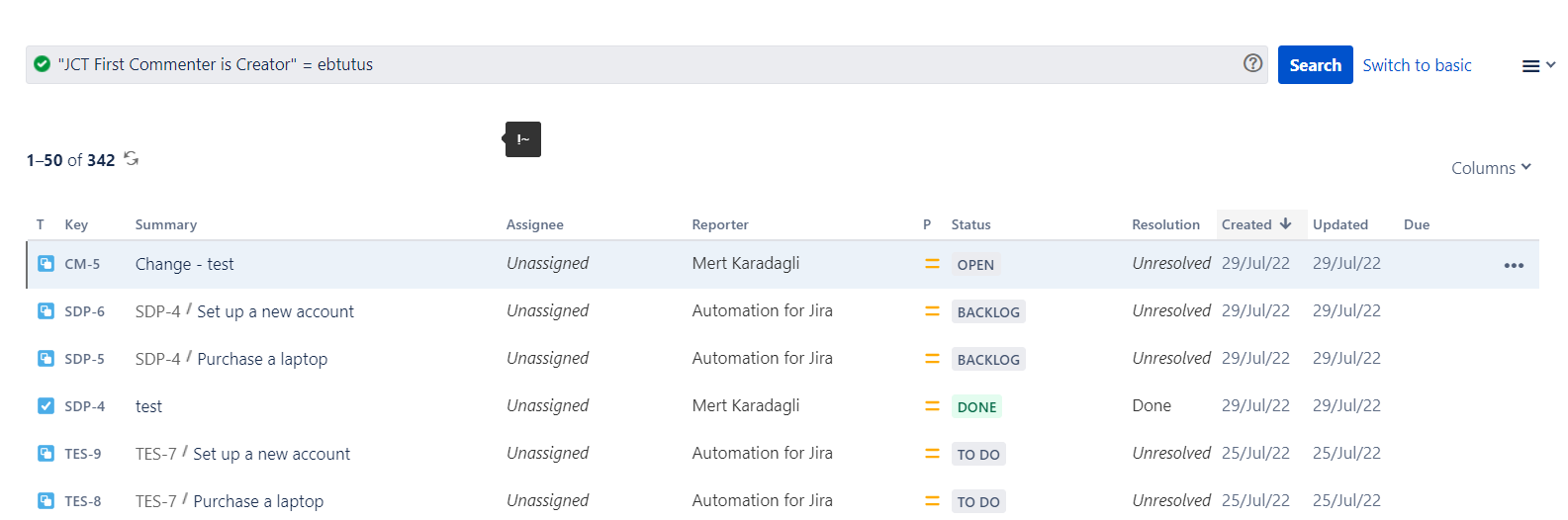
Task: Click the medium priority icon for CM-5
Action: tap(932, 264)
